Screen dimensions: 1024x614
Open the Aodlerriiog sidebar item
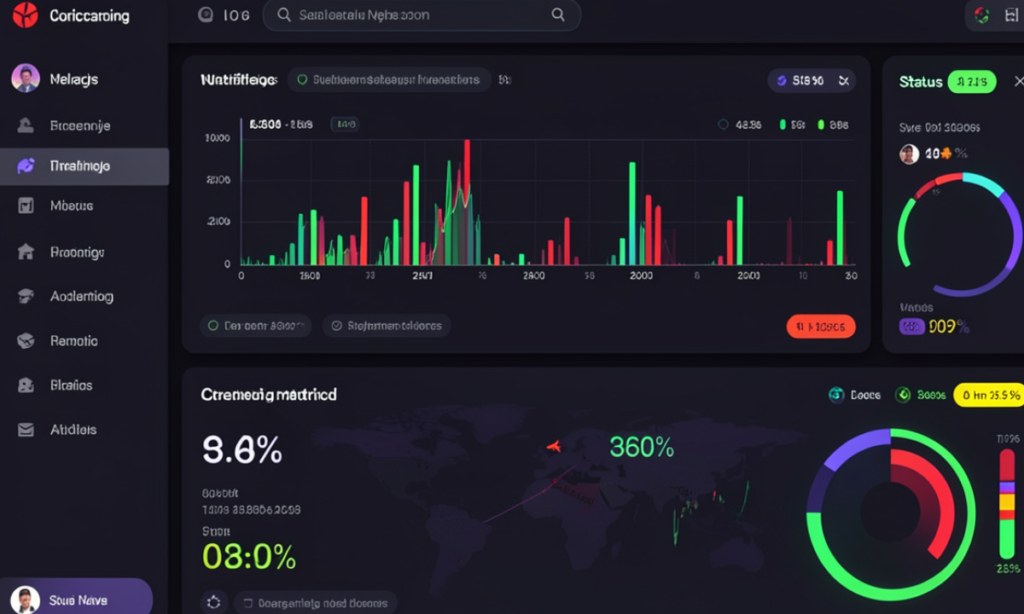pyautogui.click(x=84, y=297)
